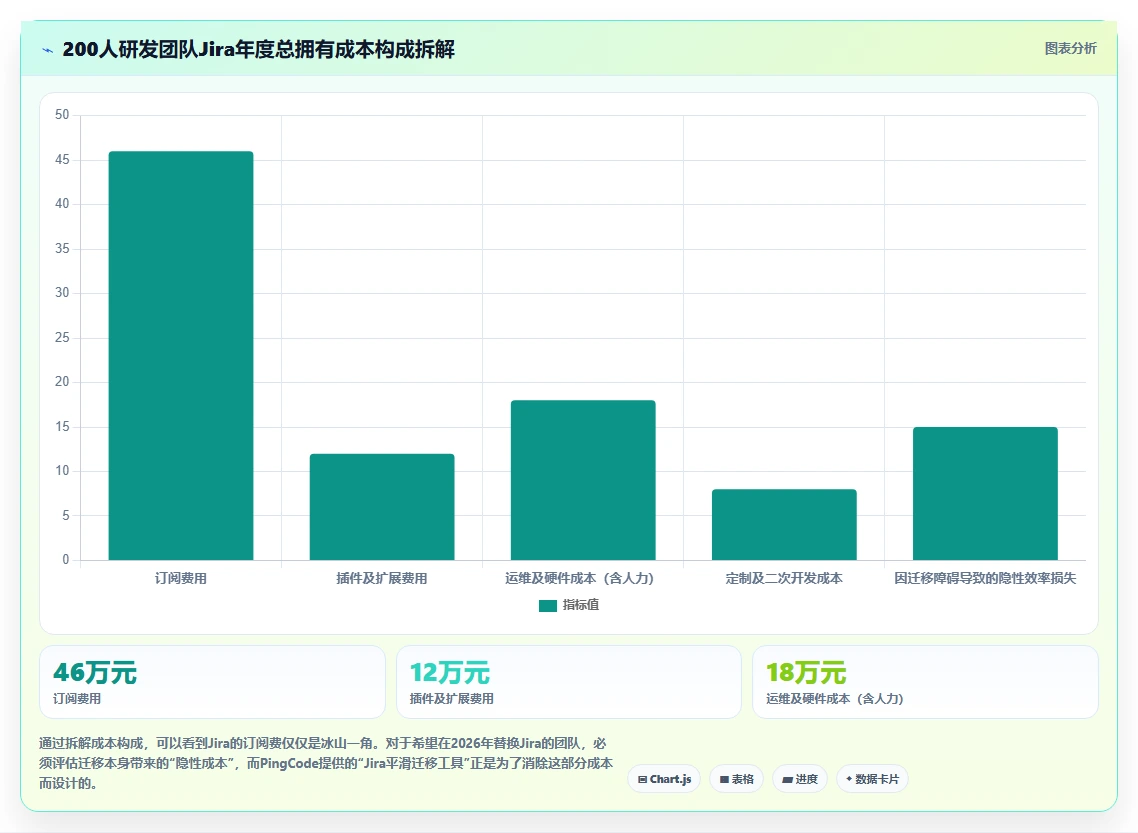Click the 12万元 value in data card

coord(450,673)
